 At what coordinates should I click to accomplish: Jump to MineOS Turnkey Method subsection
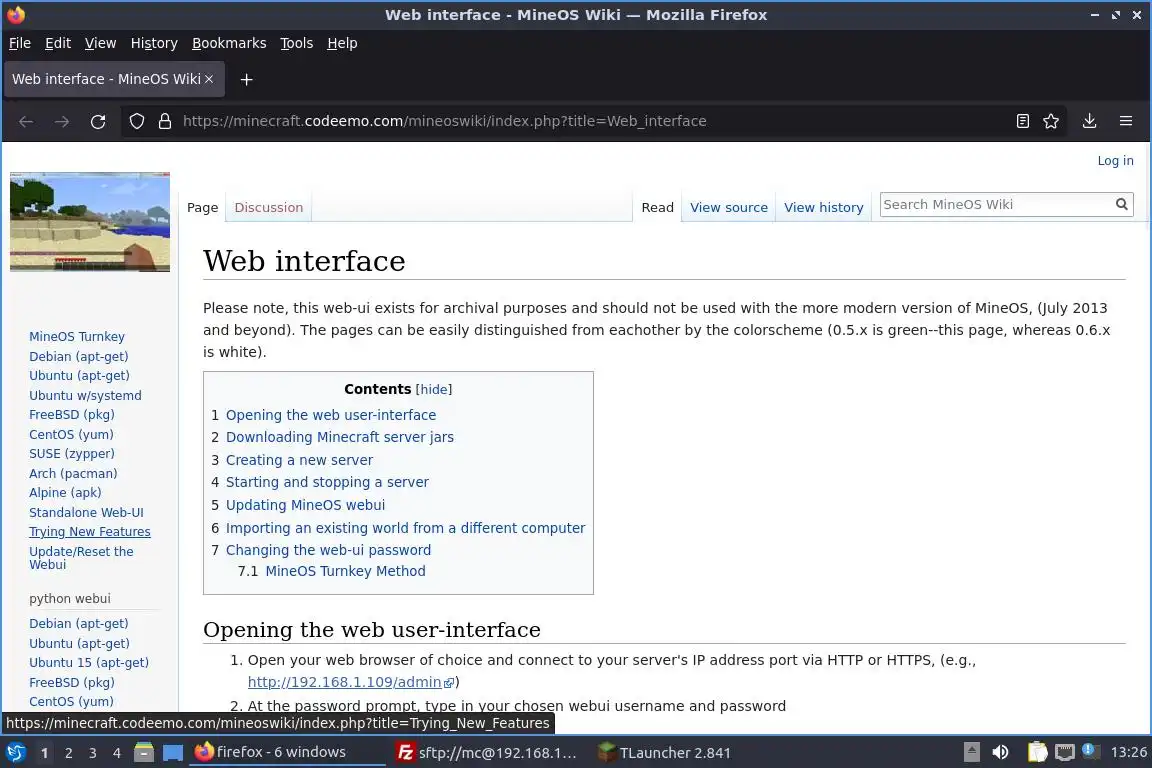pos(345,571)
